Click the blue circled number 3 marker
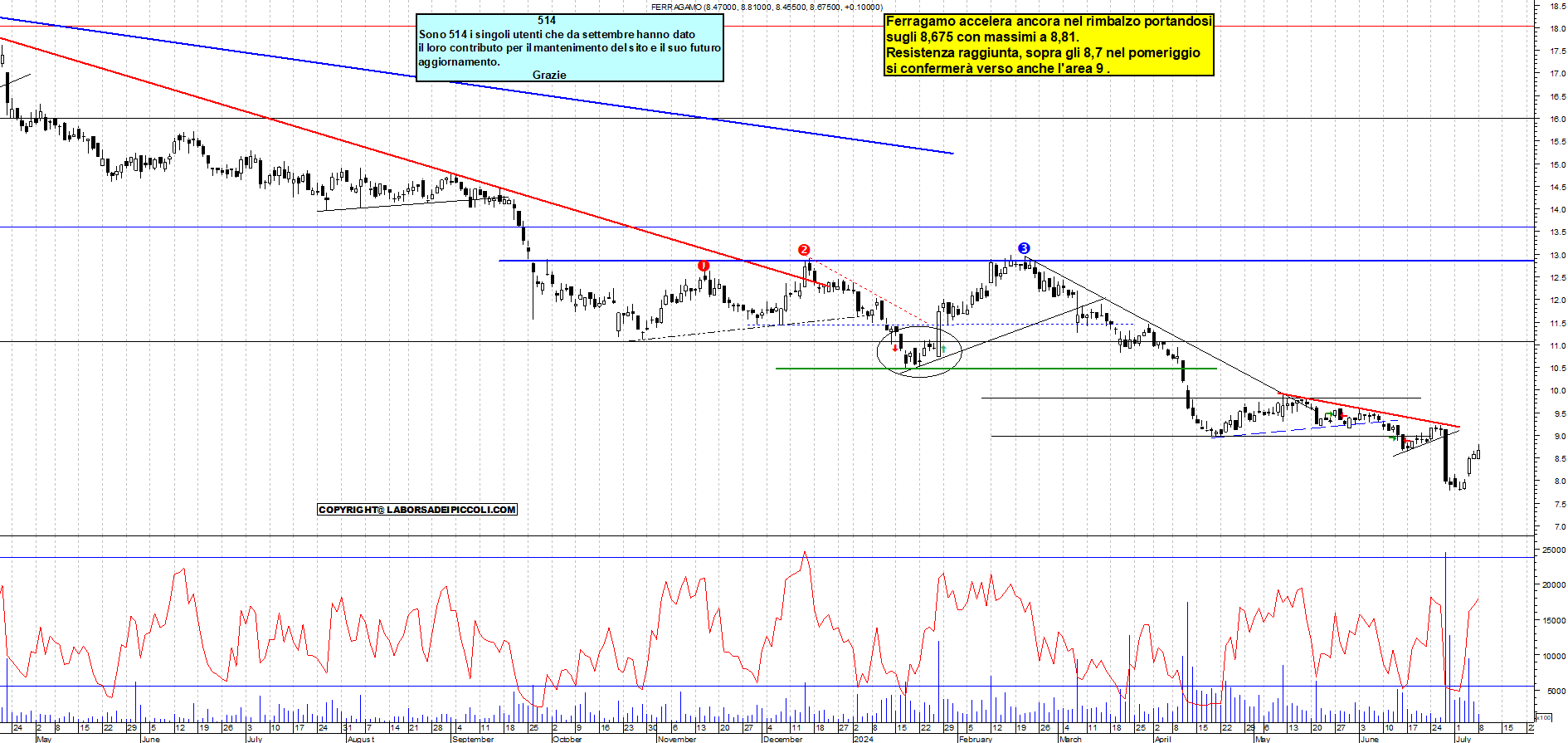This screenshot has width=1568, height=743. pos(1024,248)
